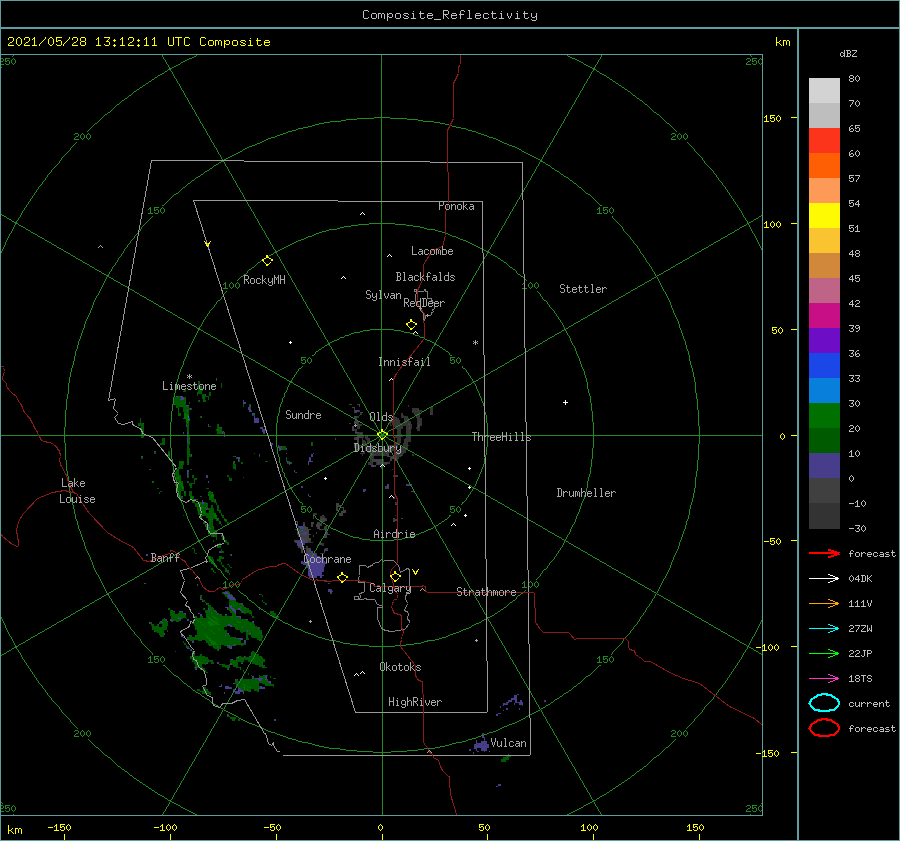Click the Lake Louise label

(x=77, y=491)
